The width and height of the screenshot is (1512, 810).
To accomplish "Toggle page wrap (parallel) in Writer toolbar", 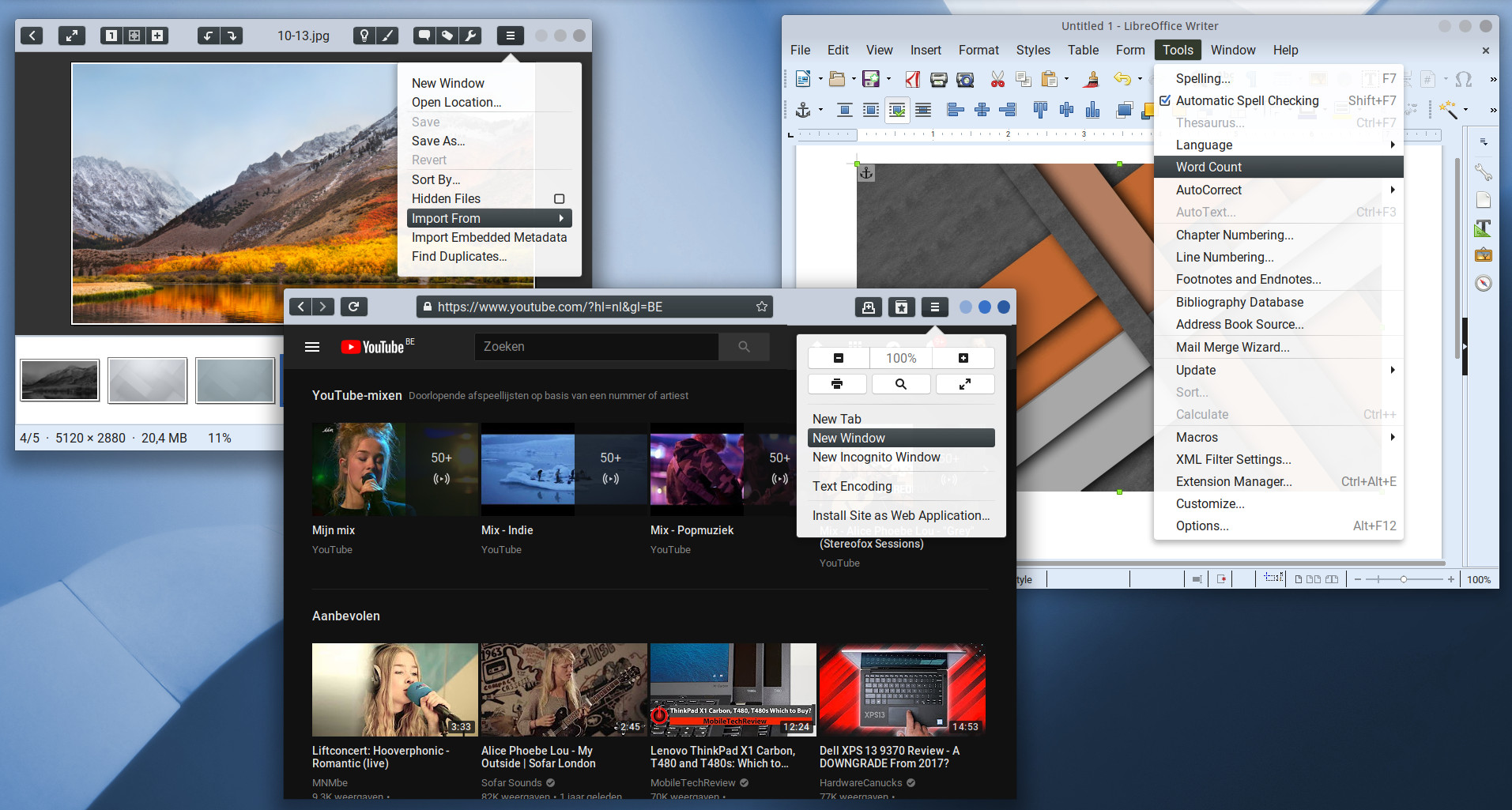I will click(871, 110).
